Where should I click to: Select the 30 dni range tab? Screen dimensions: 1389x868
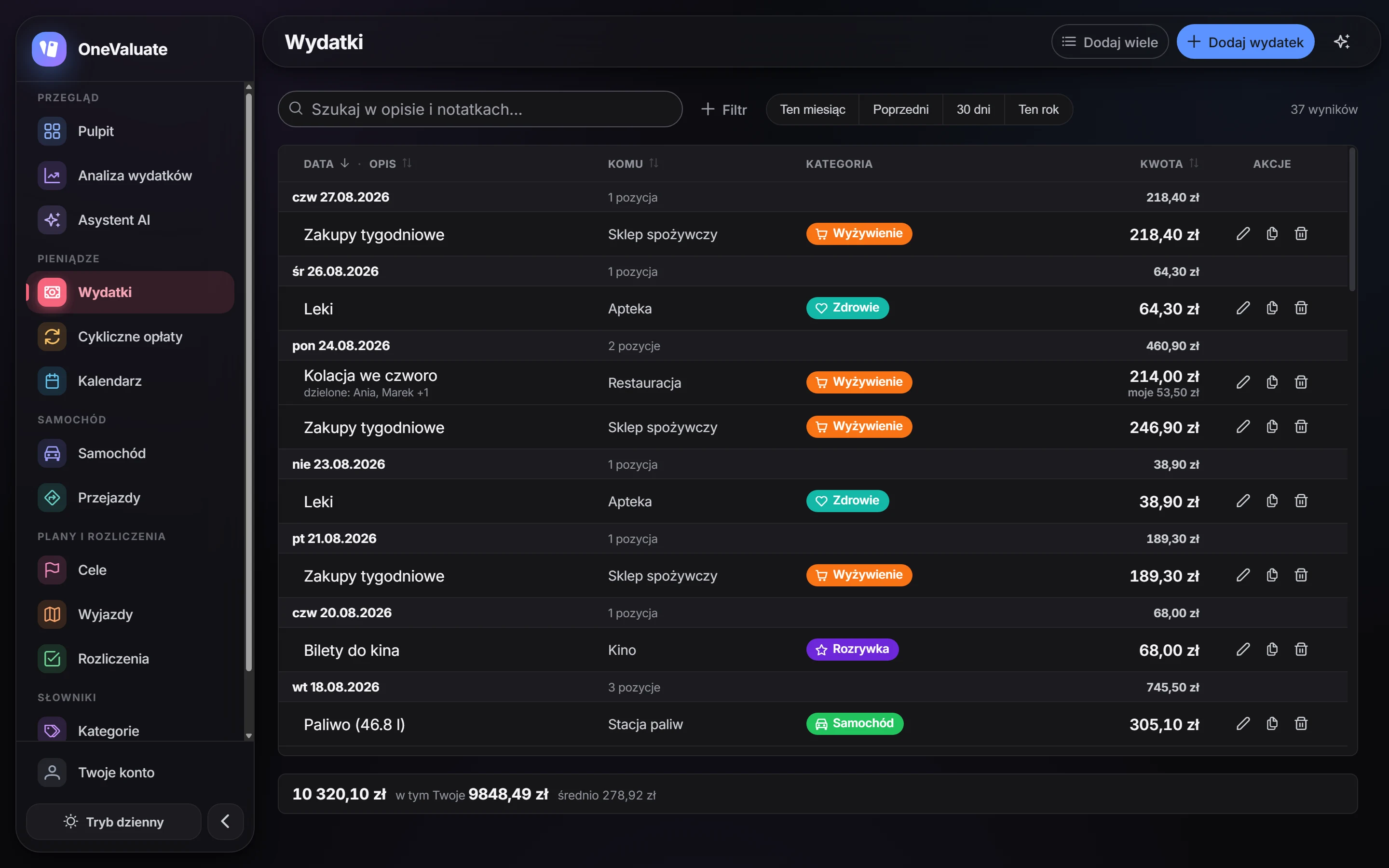[973, 109]
